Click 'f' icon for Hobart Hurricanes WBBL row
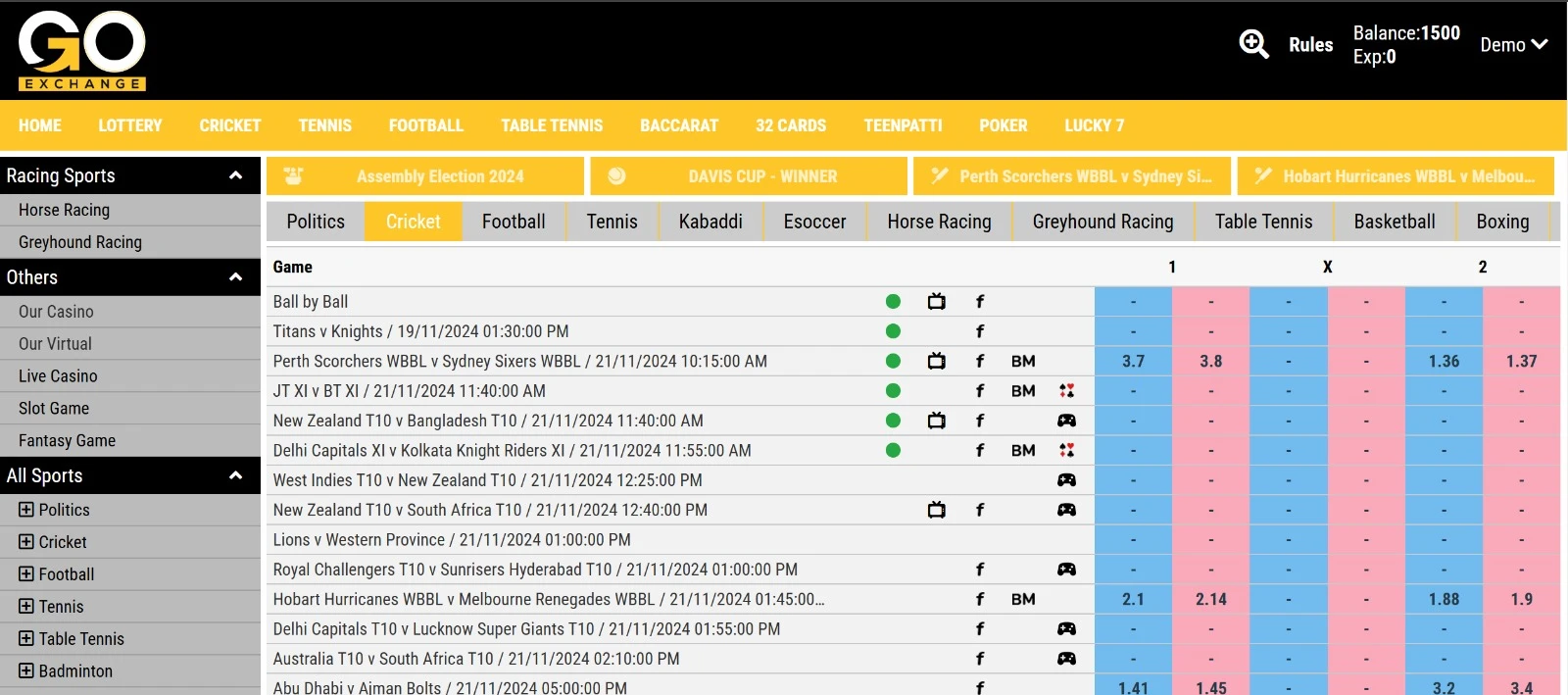 pos(980,599)
